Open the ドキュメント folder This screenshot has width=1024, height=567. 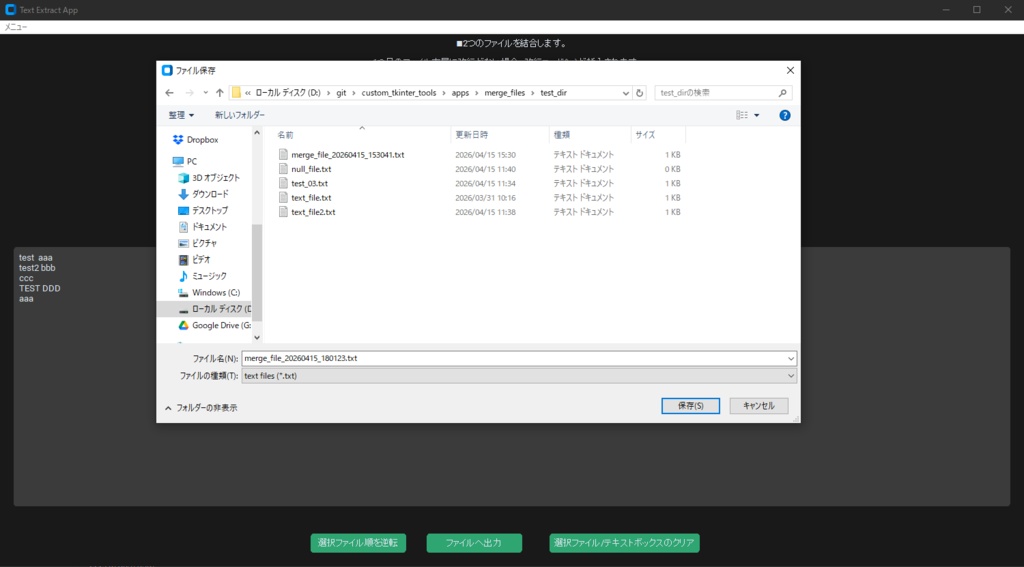pos(209,227)
